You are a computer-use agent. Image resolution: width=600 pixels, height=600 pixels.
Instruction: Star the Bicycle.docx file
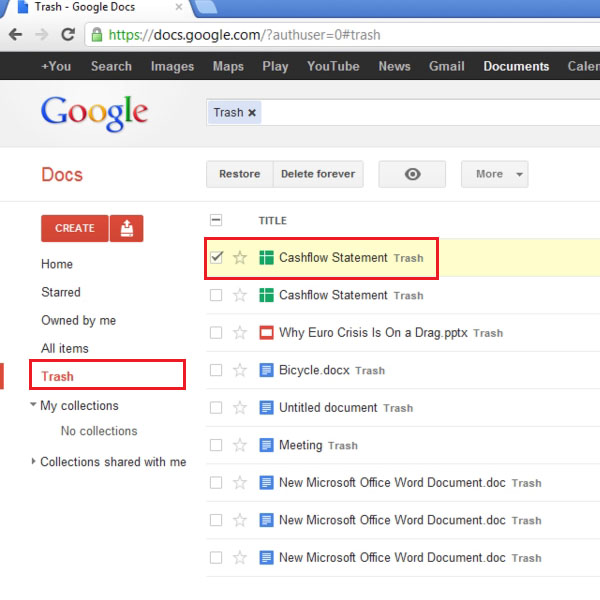tap(240, 370)
